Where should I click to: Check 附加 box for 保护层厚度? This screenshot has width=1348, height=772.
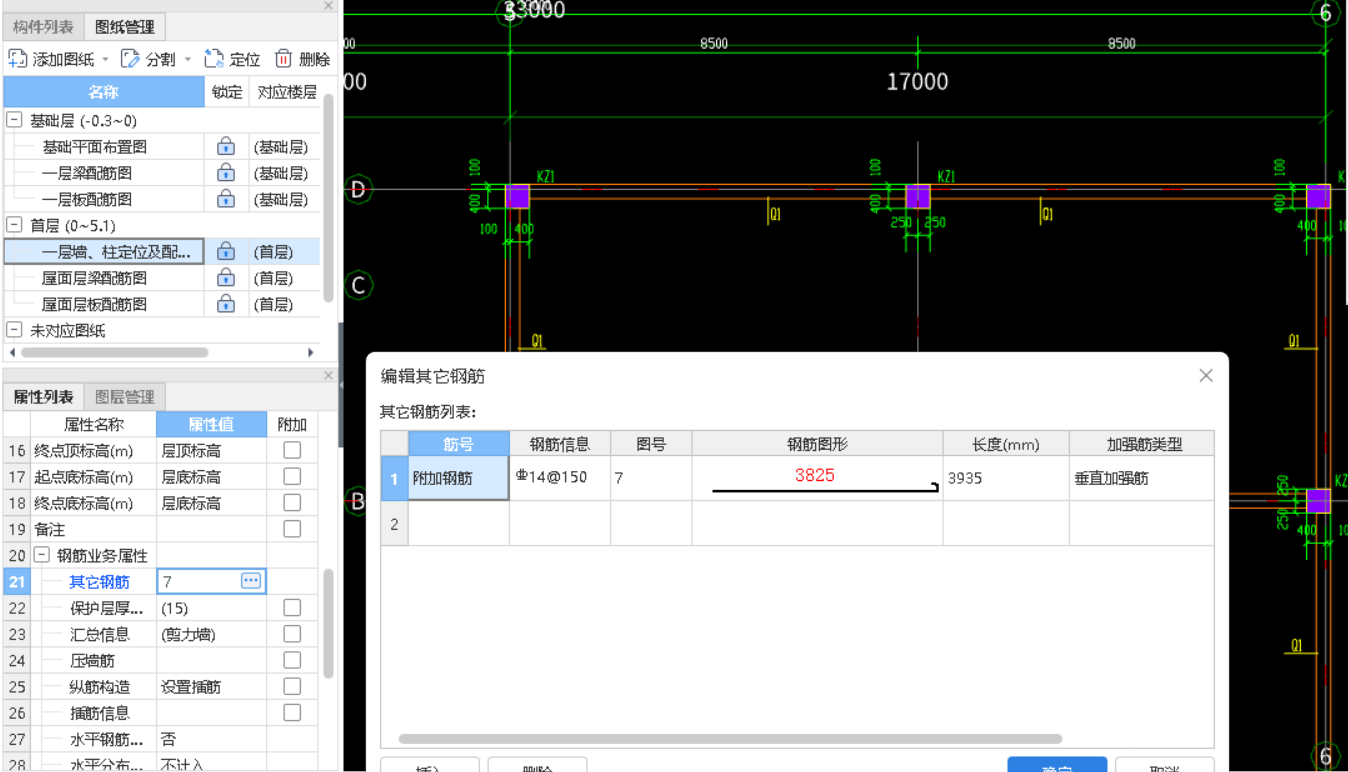point(292,607)
